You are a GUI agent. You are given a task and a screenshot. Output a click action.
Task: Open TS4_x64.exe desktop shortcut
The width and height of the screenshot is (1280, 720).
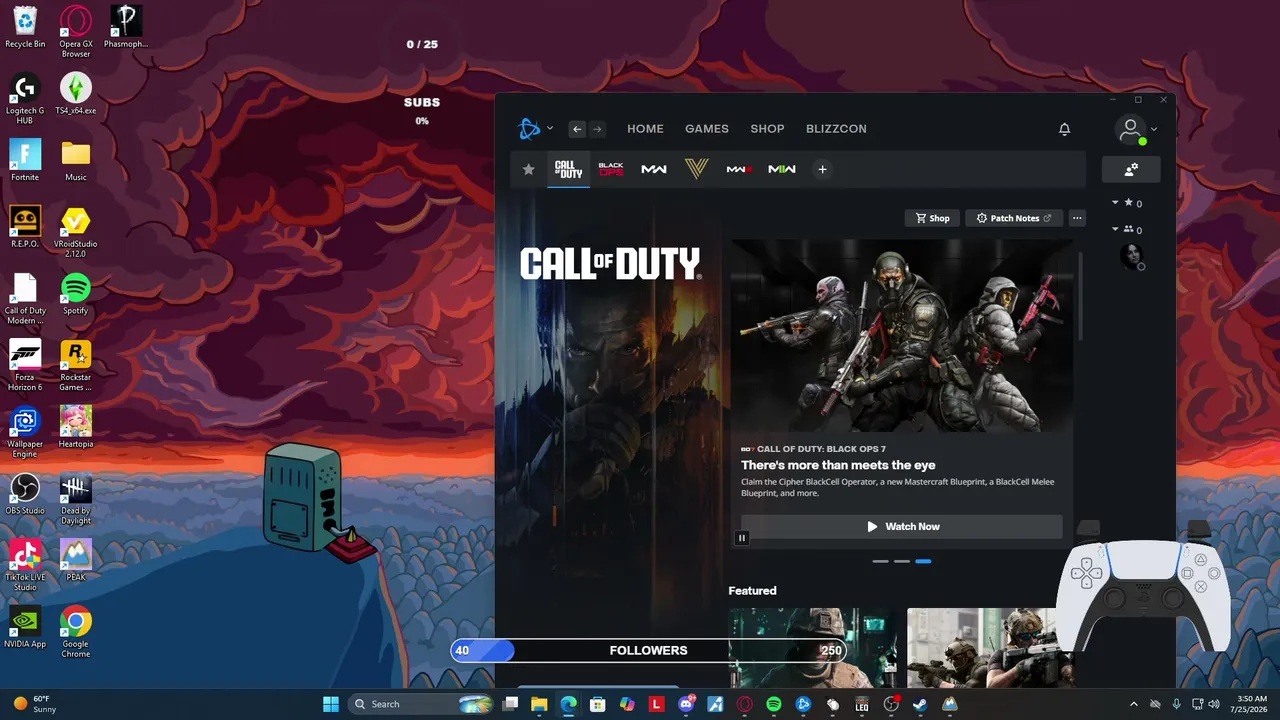76,94
